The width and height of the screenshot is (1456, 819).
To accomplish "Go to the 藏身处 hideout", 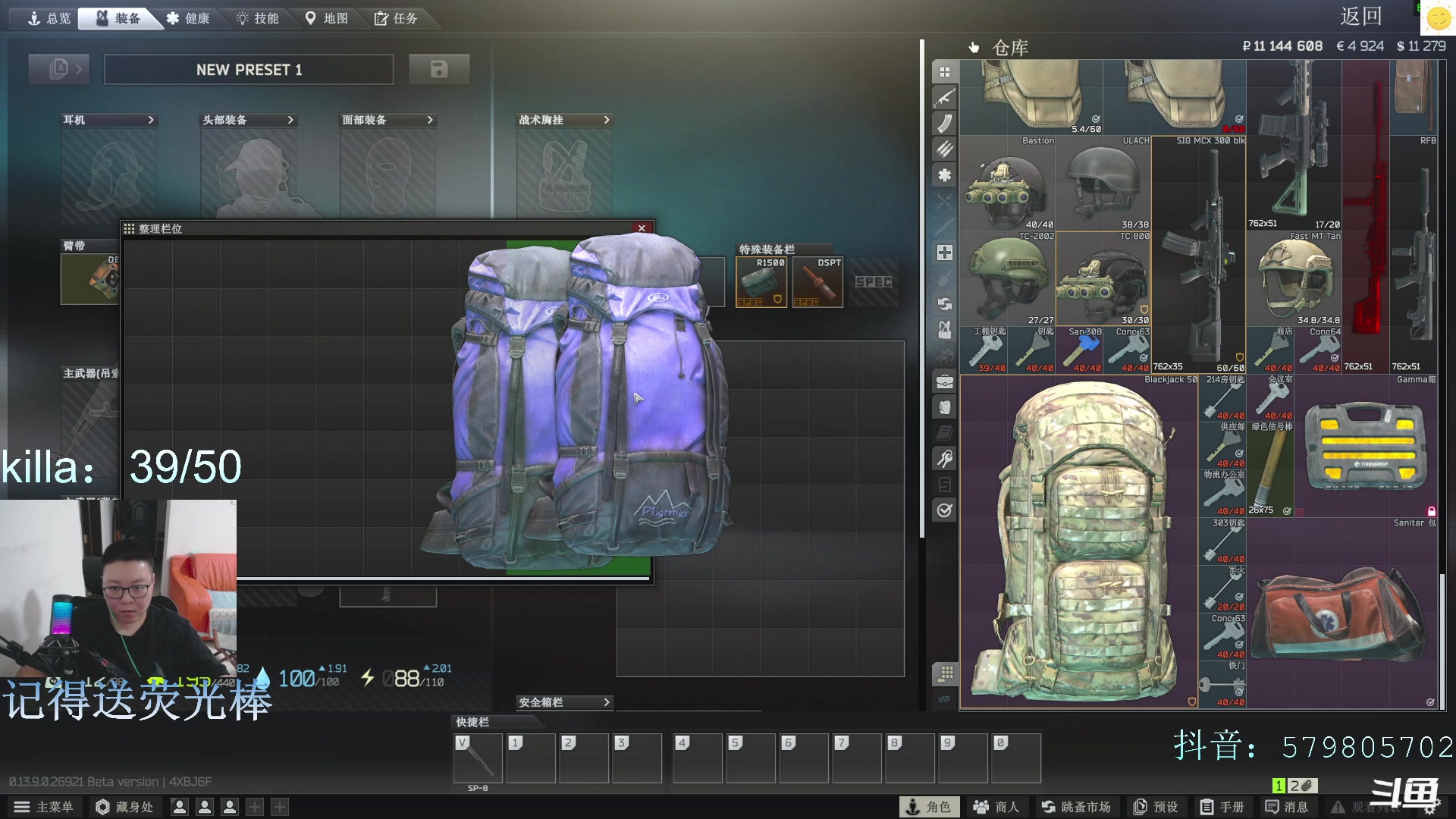I will coord(124,807).
